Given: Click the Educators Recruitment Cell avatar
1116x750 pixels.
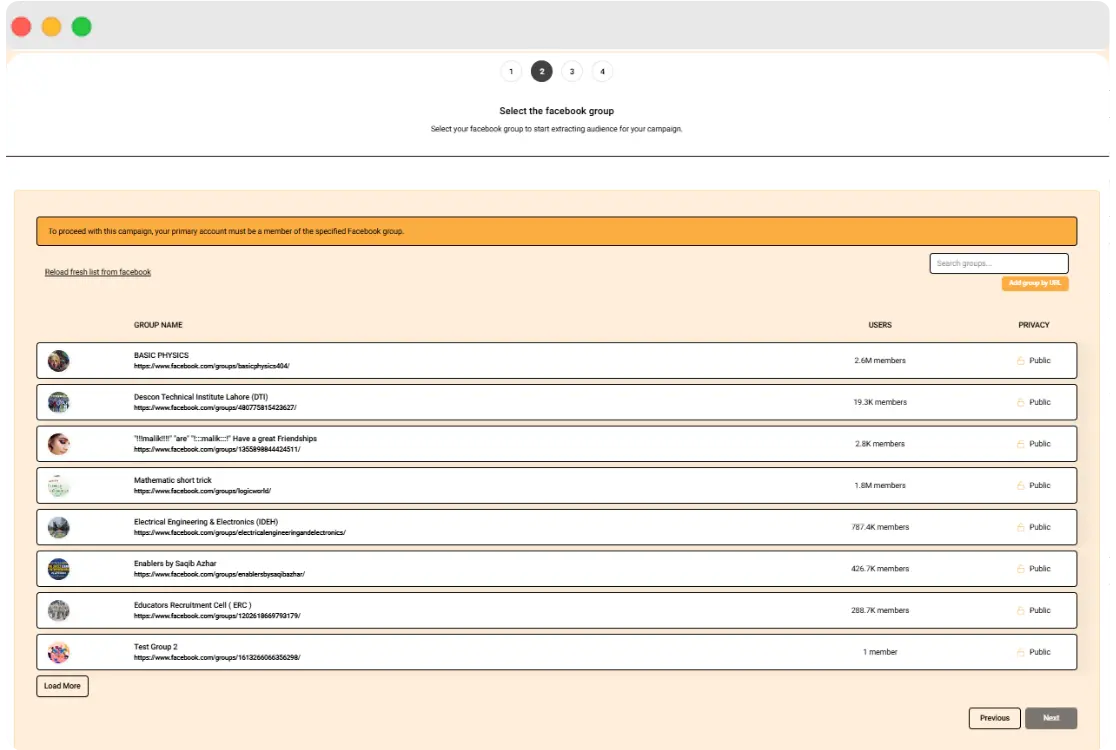Looking at the screenshot, I should [x=58, y=611].
